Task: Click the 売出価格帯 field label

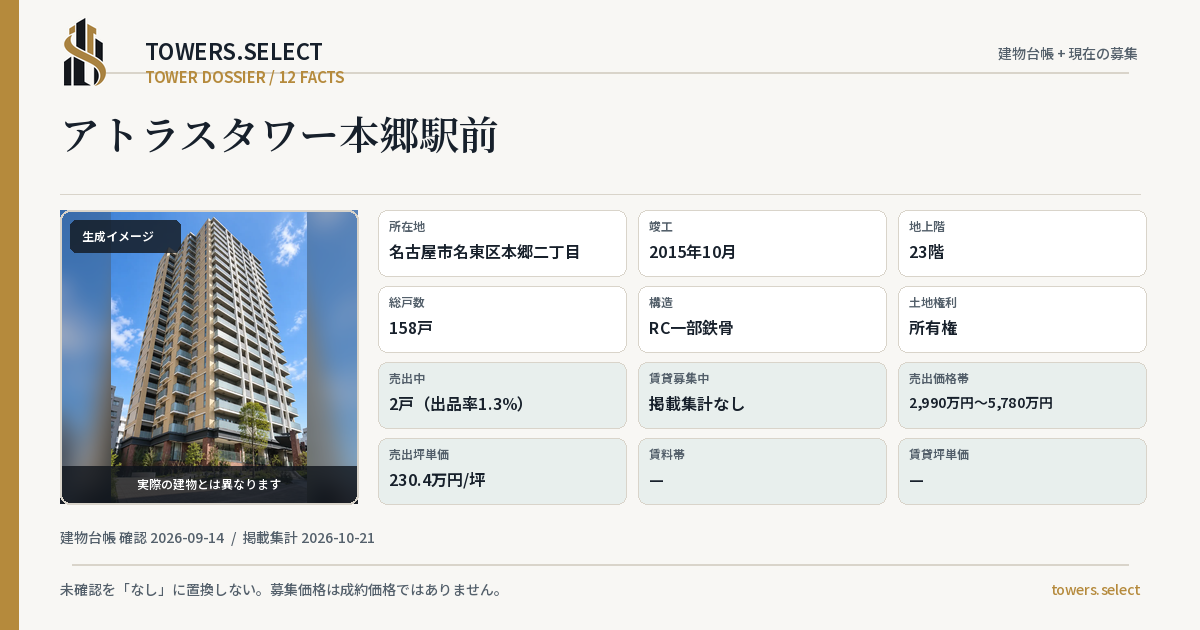Action: click(939, 379)
